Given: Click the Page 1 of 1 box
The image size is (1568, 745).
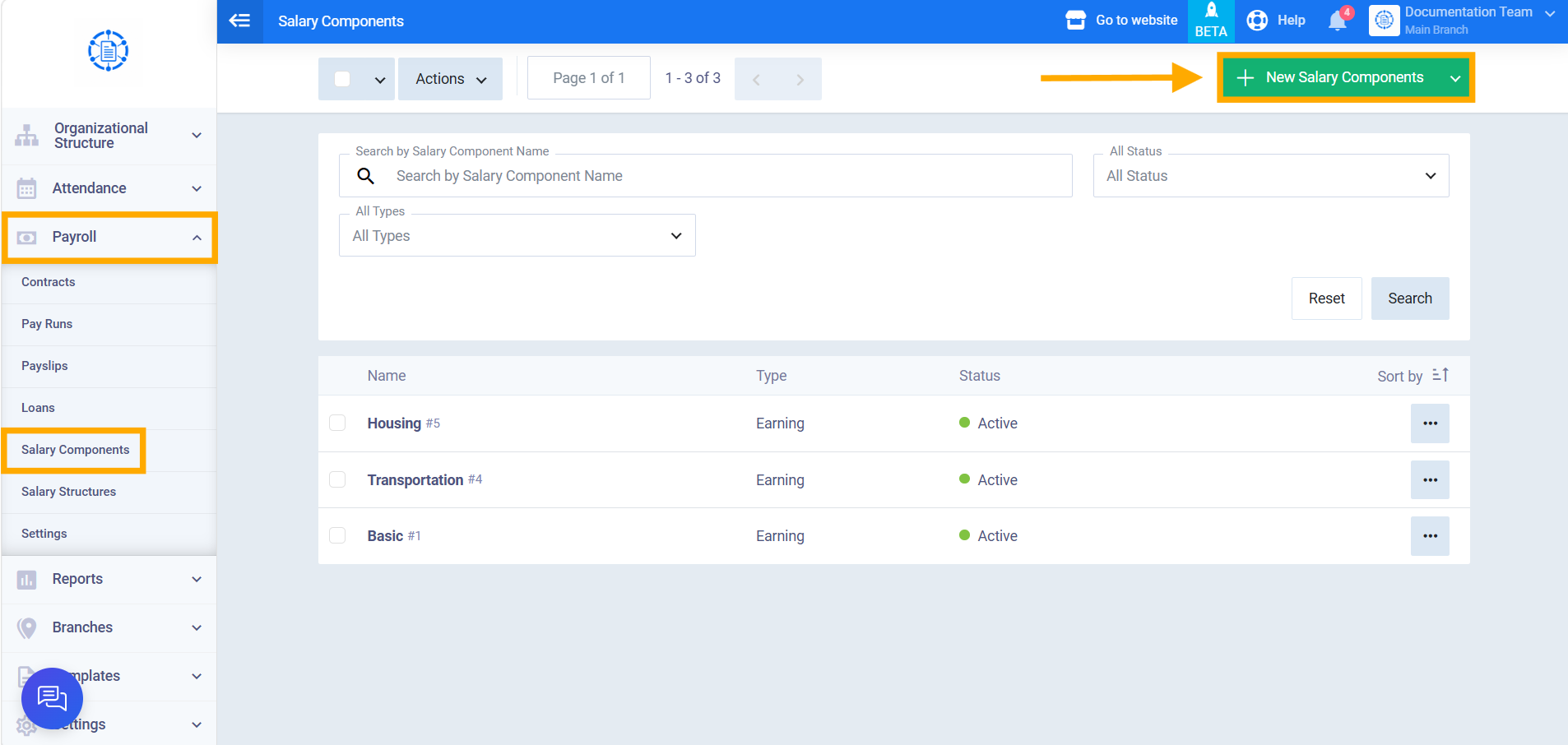Looking at the screenshot, I should coord(589,78).
